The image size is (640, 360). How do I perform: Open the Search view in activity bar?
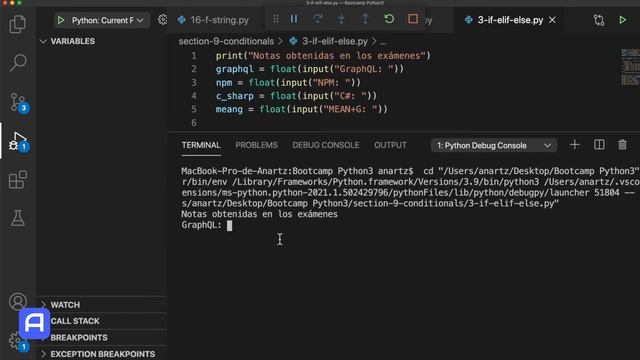pos(18,62)
